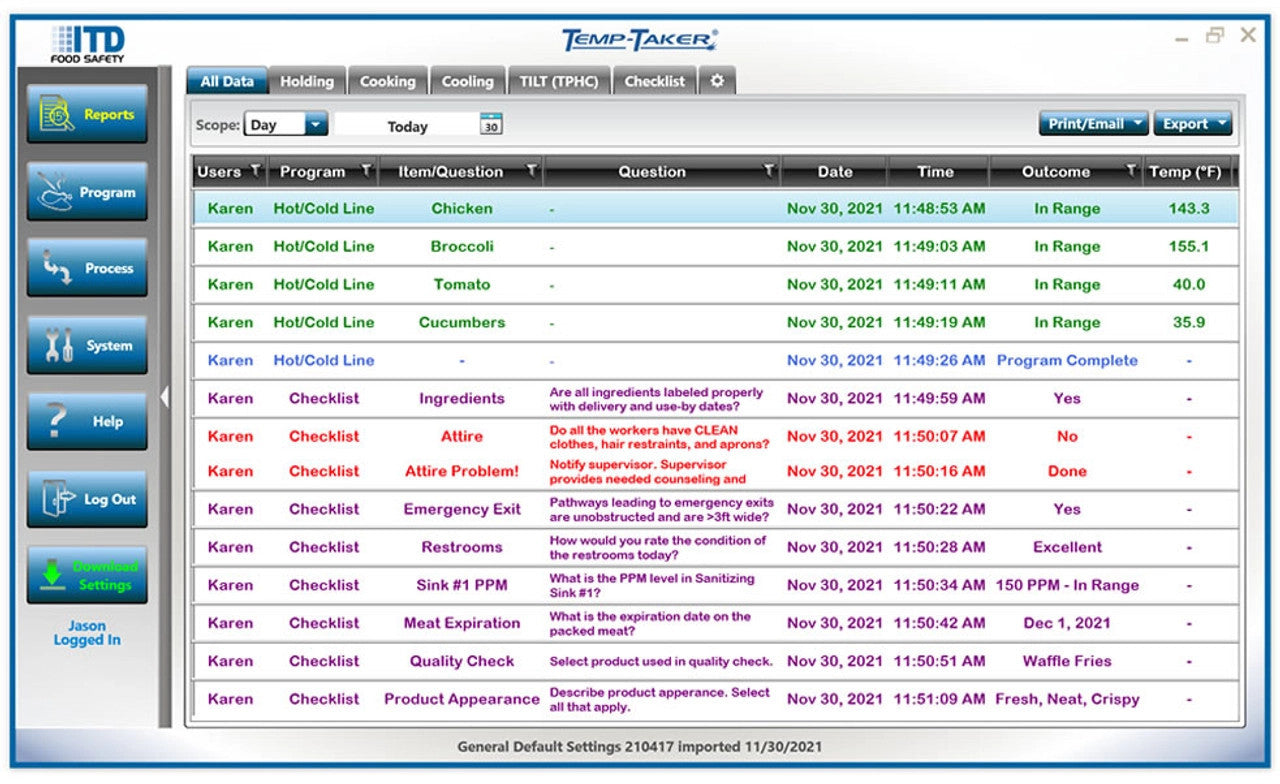Switch to the Holding tab
Viewport: 1280px width, 784px height.
(306, 80)
